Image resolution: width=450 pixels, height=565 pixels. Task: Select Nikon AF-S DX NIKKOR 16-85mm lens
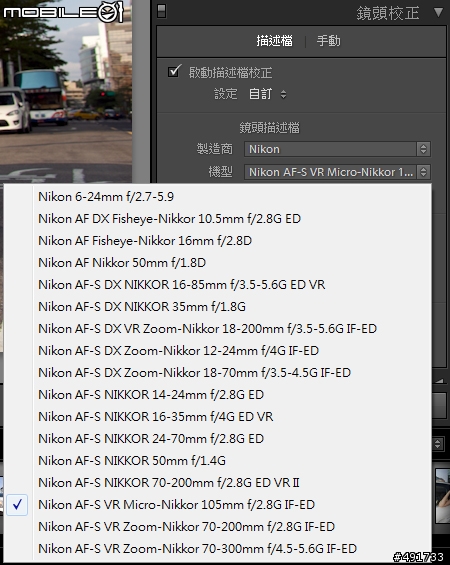pyautogui.click(x=218, y=285)
